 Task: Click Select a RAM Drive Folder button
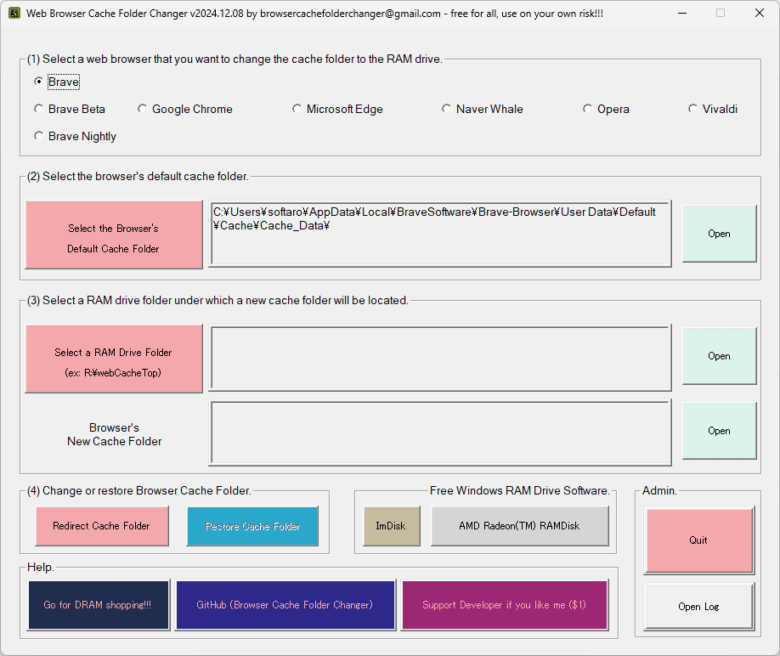(x=114, y=359)
